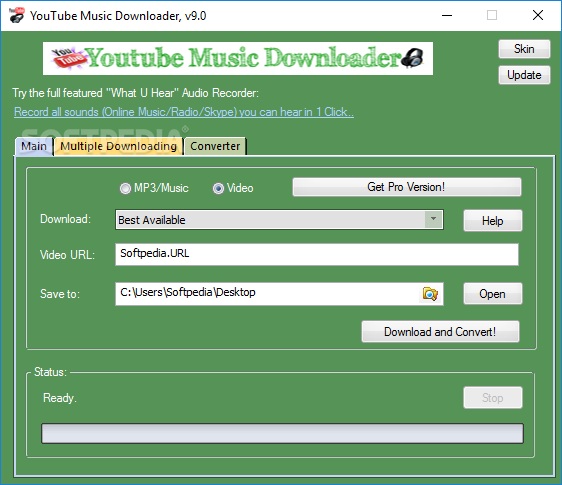The width and height of the screenshot is (562, 485).
Task: Click the Open button beside Save to
Action: point(493,294)
